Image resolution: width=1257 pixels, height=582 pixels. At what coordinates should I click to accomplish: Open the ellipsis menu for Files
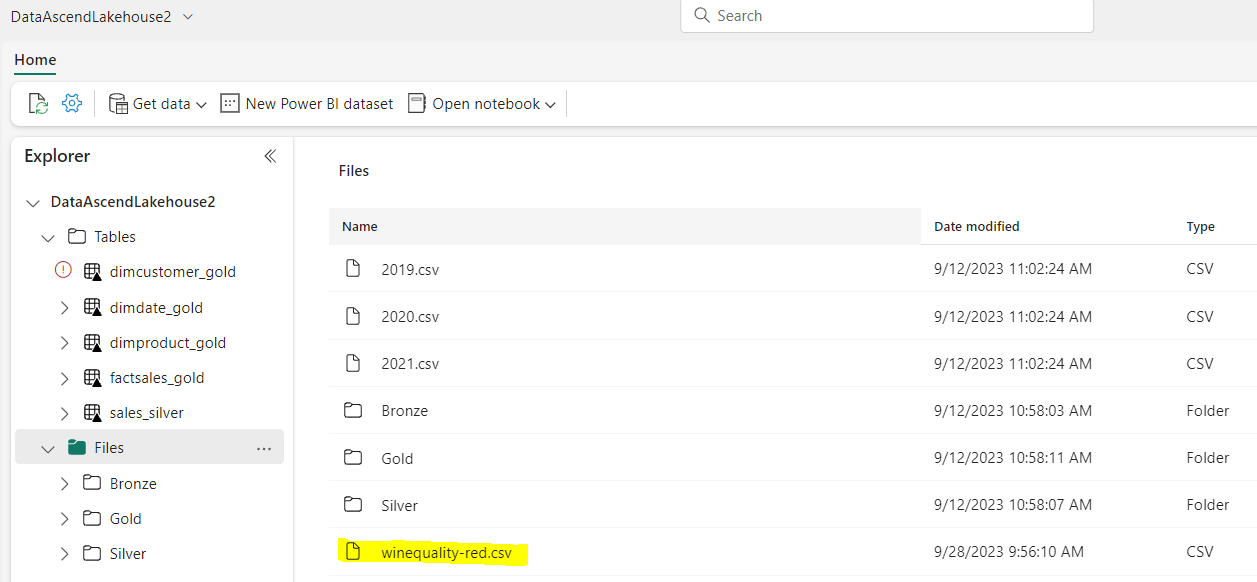[264, 447]
